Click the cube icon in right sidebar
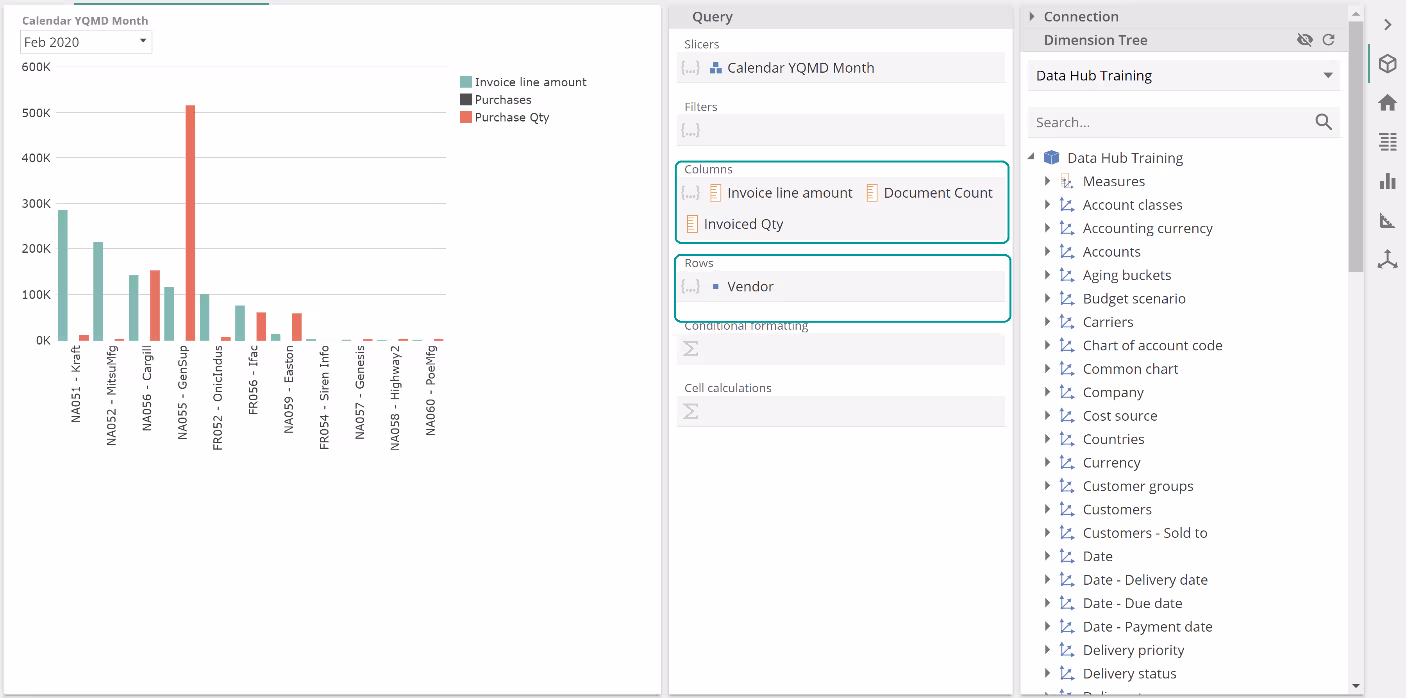 pos(1387,64)
